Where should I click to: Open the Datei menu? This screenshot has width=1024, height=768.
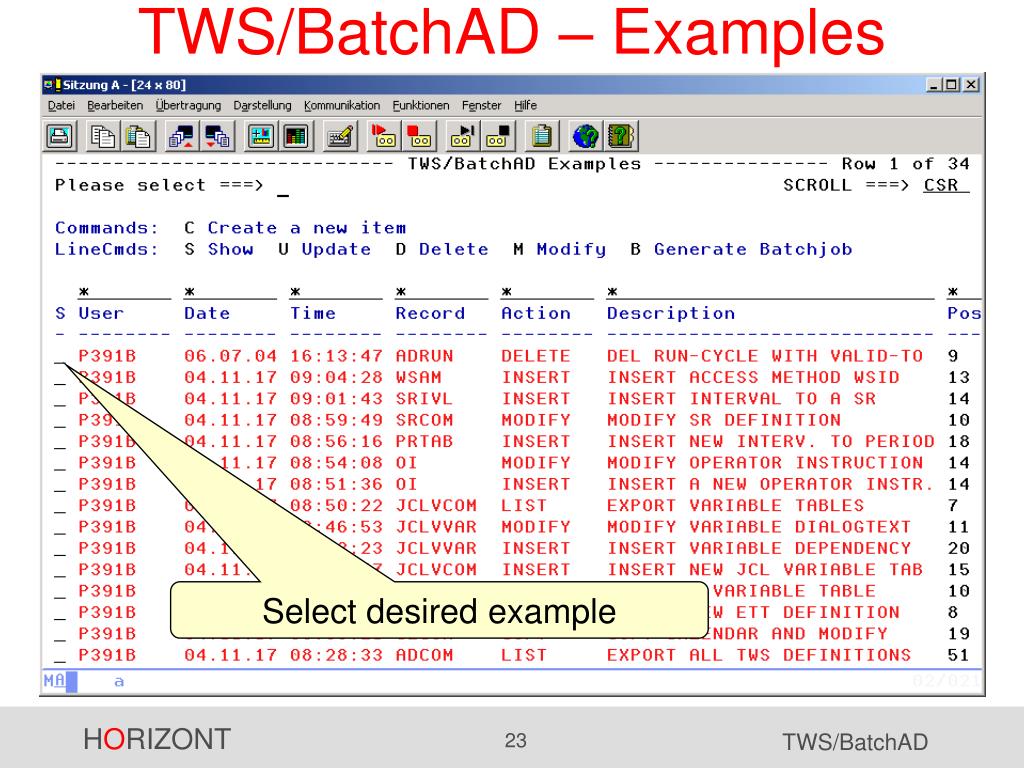61,105
